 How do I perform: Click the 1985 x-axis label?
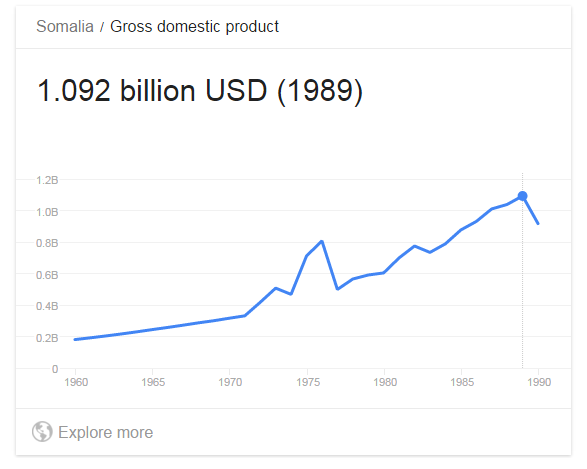click(462, 382)
